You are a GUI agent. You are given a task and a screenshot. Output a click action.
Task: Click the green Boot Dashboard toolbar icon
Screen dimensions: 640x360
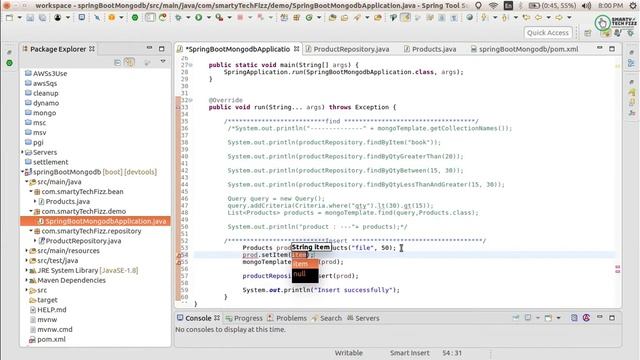135,18
